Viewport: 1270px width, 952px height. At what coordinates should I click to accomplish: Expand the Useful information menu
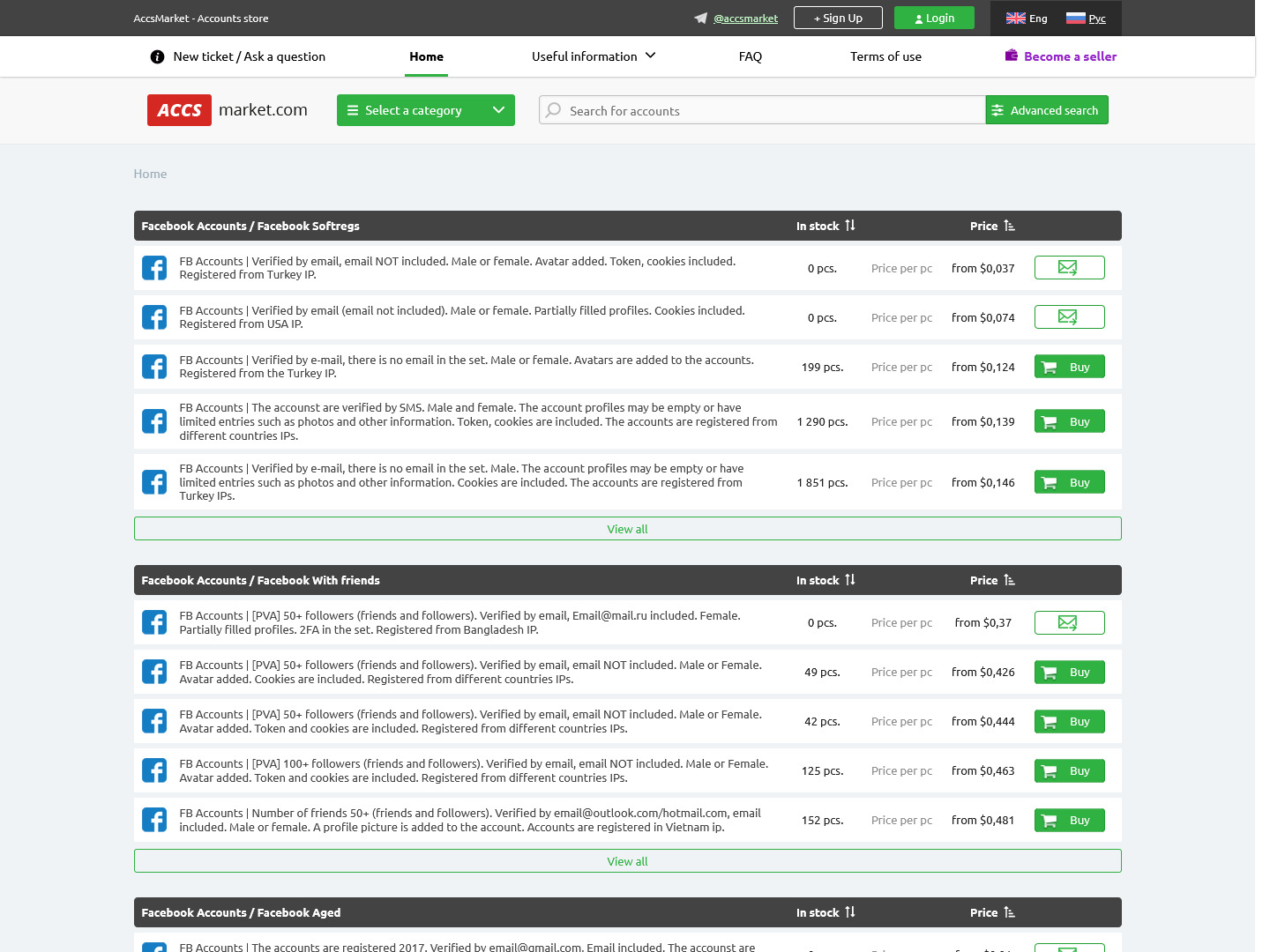click(x=594, y=56)
